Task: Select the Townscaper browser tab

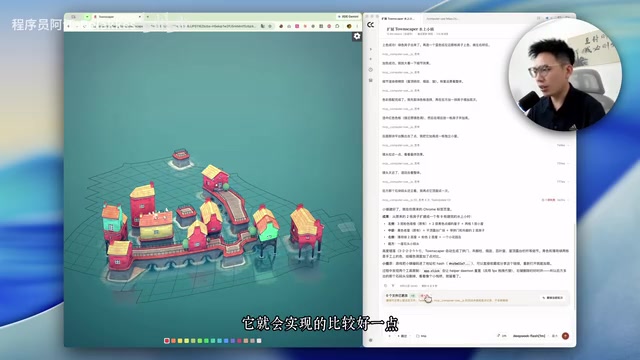Action: point(117,17)
